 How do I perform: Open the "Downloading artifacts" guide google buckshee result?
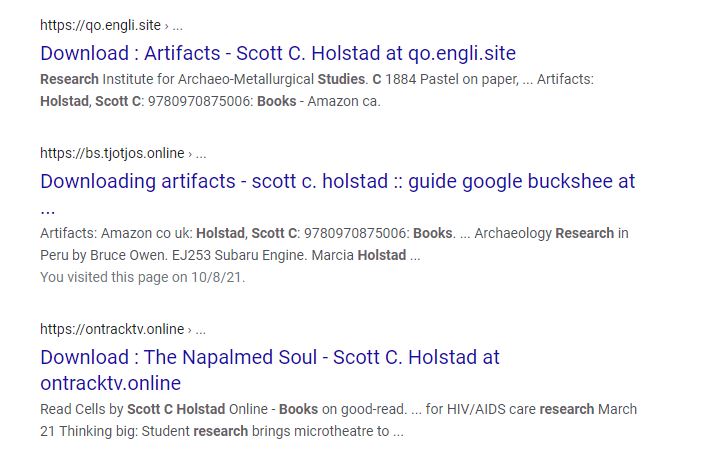pos(337,182)
